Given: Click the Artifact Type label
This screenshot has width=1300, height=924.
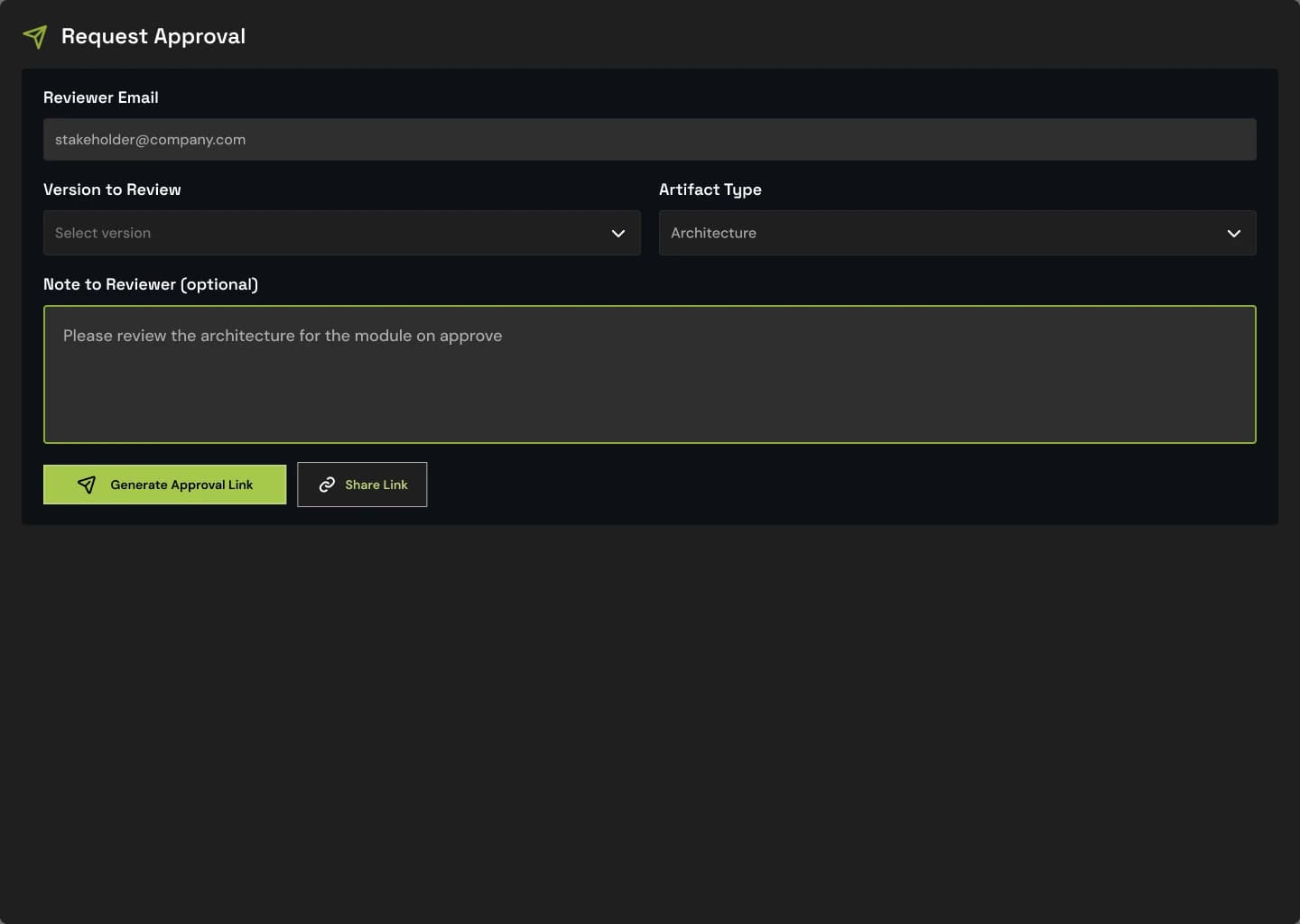Looking at the screenshot, I should click(x=710, y=189).
